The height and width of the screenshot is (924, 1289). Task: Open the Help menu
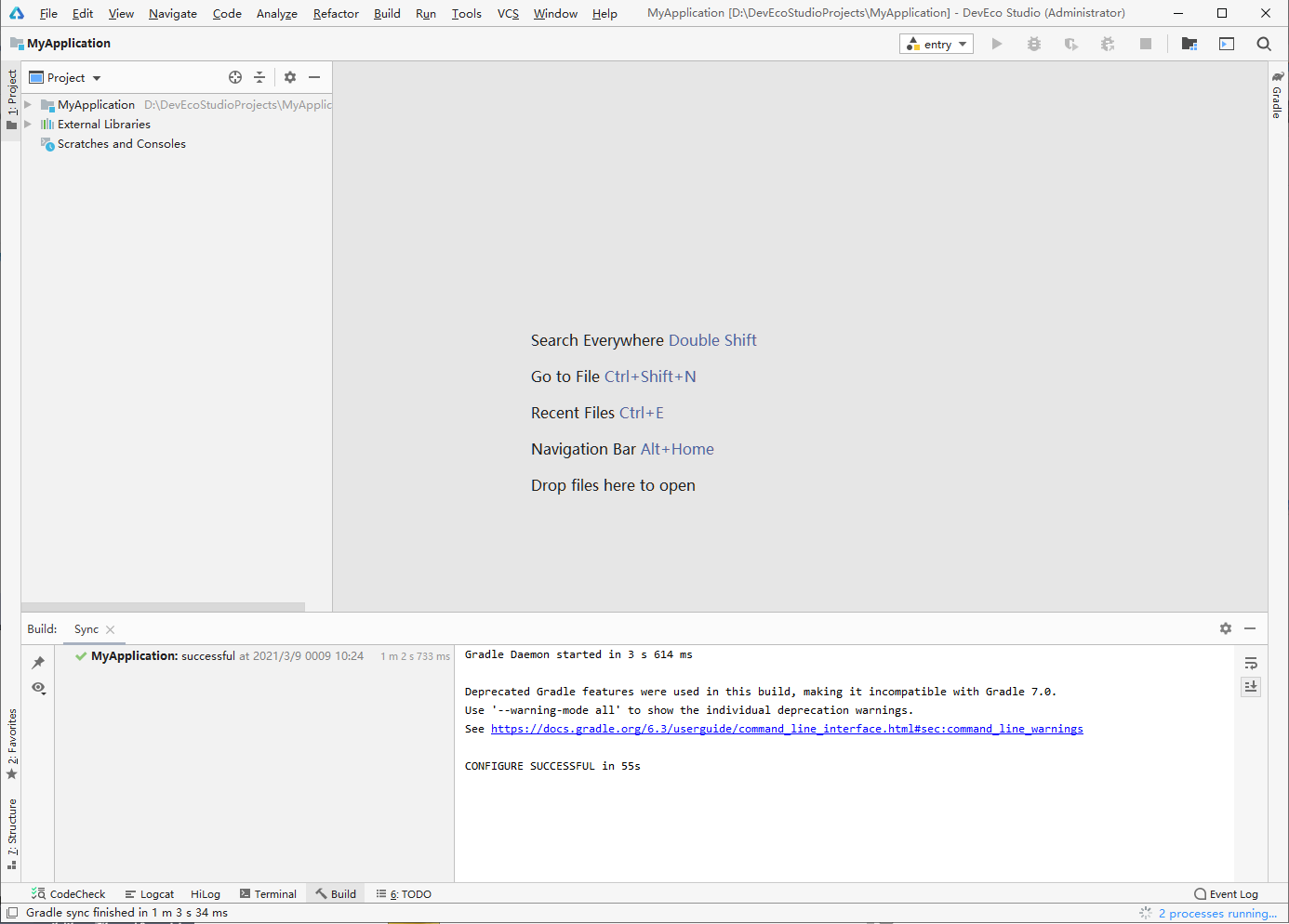click(x=605, y=13)
